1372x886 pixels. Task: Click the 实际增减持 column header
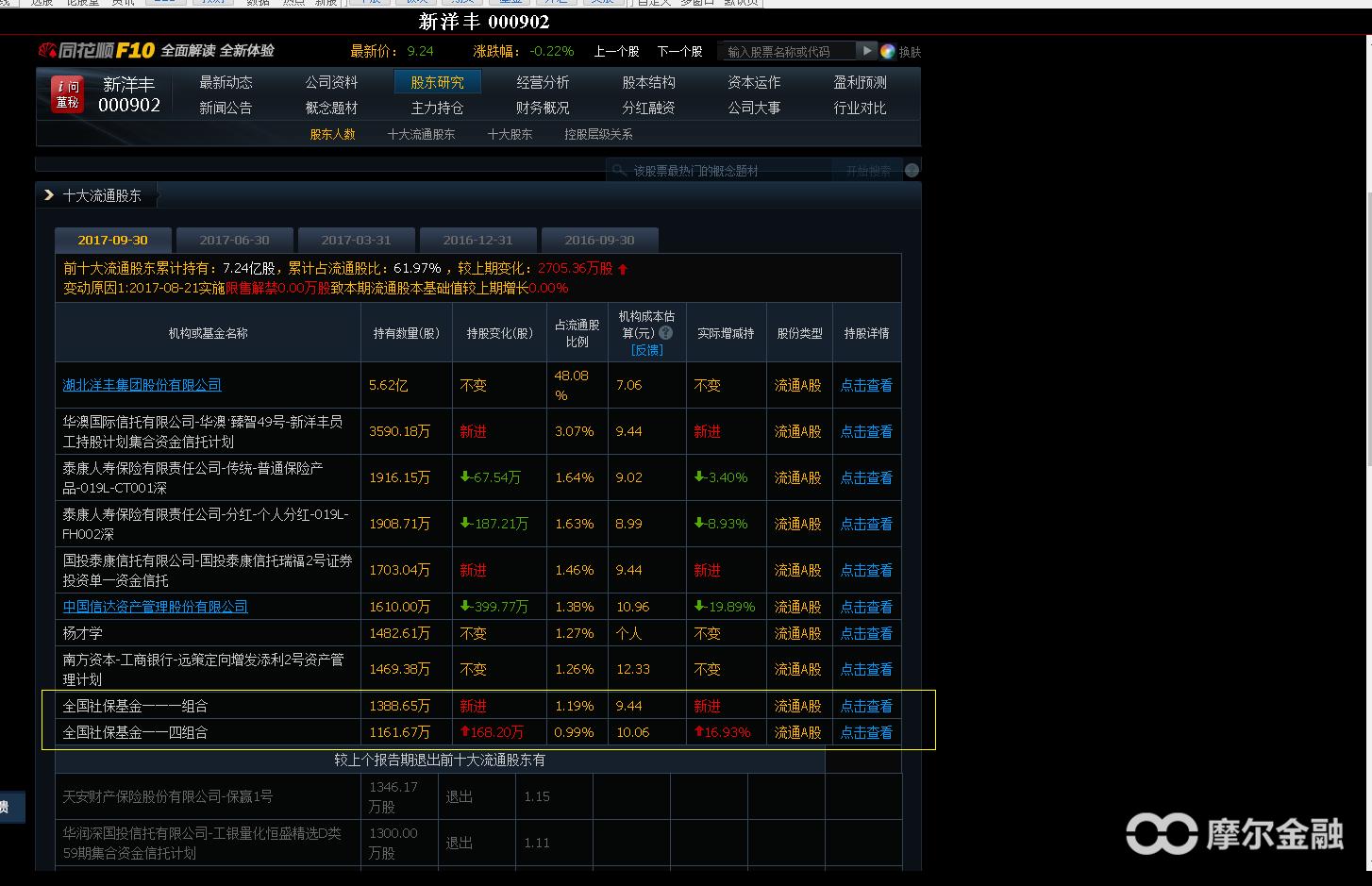coord(726,333)
